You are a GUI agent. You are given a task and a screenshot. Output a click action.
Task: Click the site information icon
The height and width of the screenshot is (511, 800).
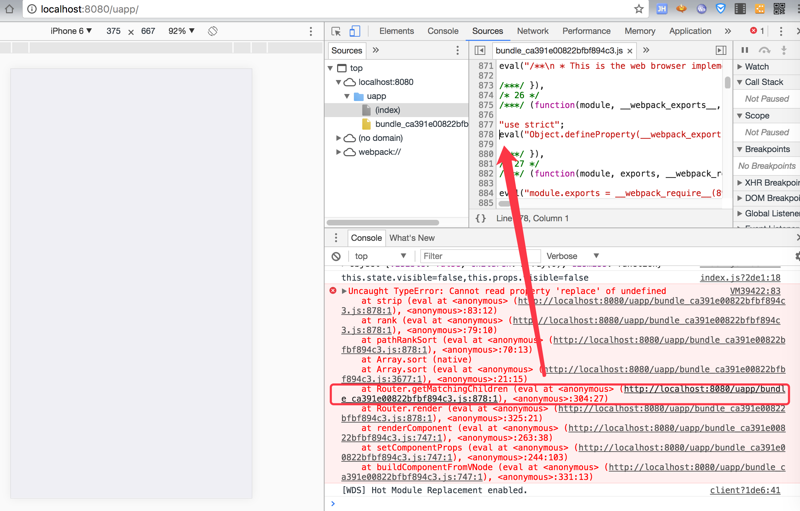31,9
